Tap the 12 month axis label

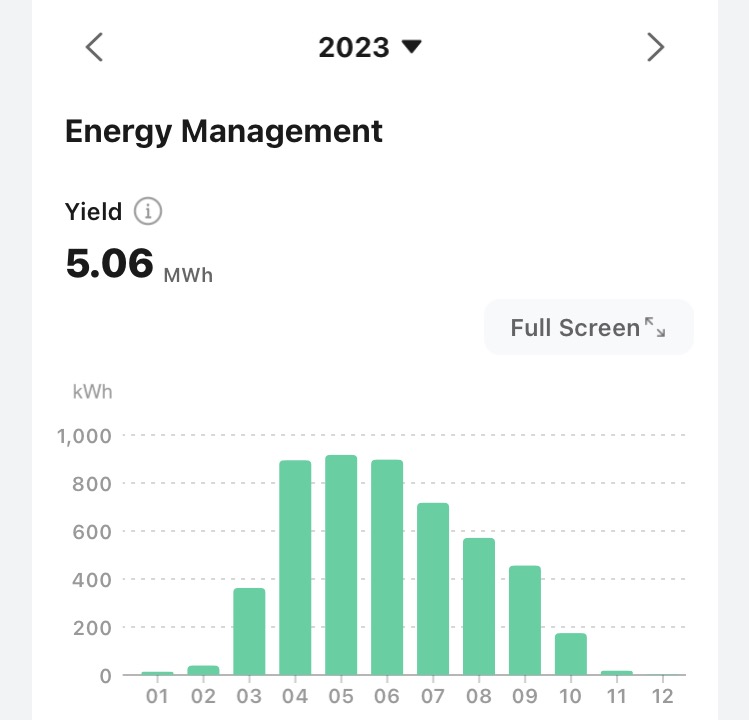click(x=663, y=695)
